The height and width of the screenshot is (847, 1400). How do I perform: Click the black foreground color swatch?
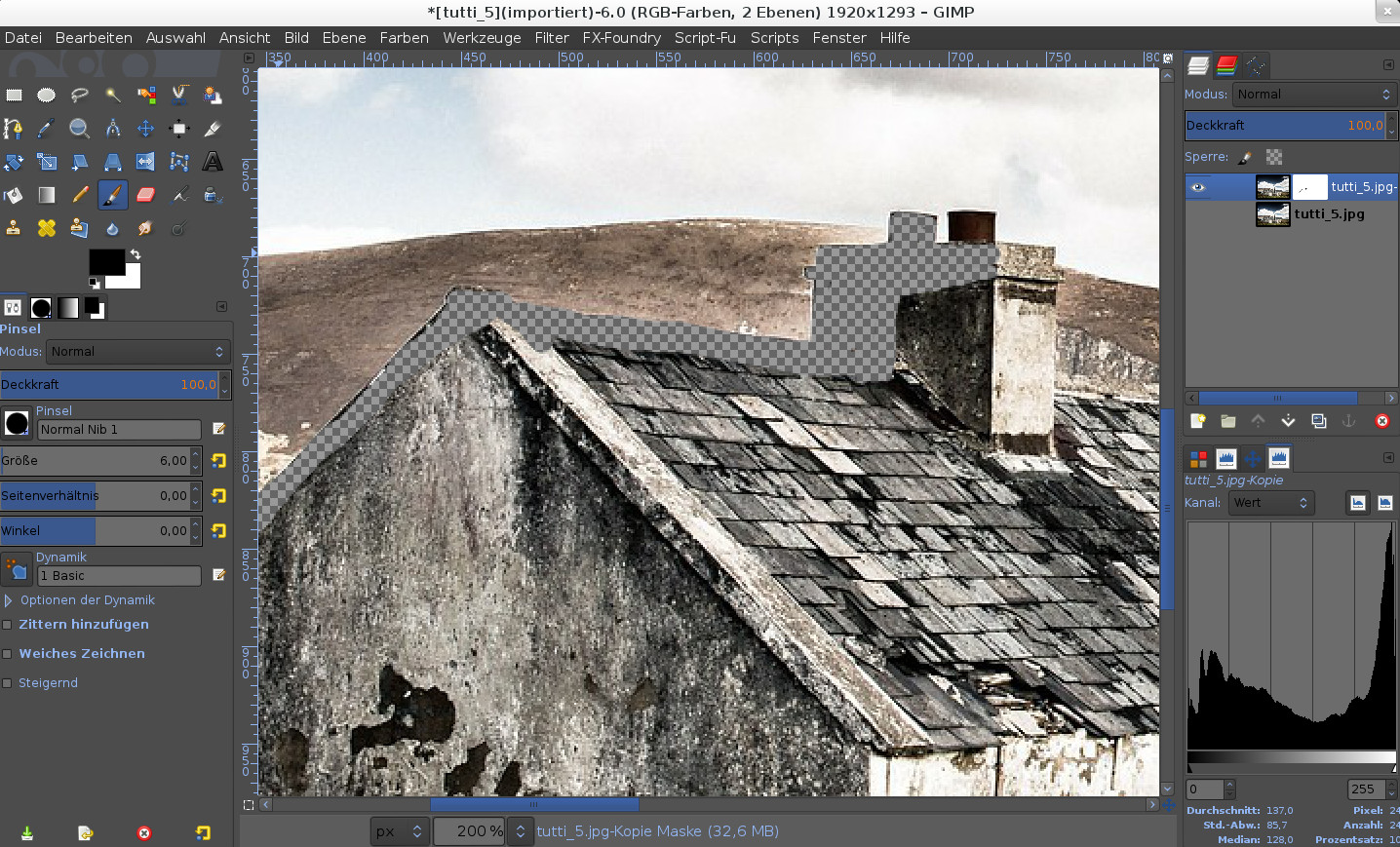point(105,261)
